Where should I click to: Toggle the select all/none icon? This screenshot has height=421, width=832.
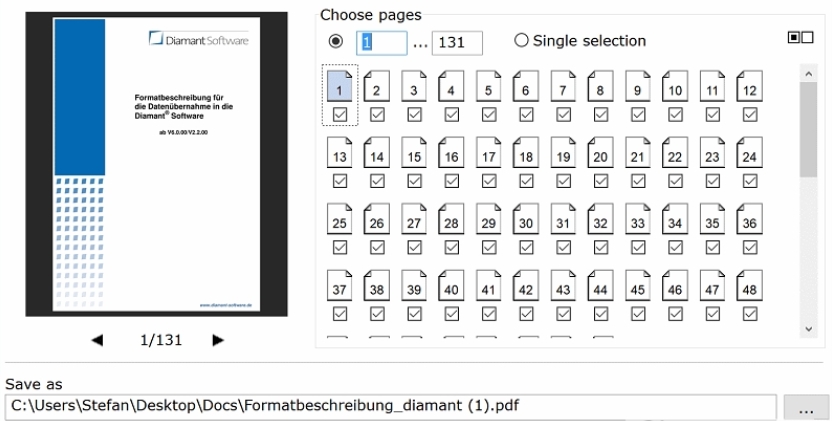801,37
